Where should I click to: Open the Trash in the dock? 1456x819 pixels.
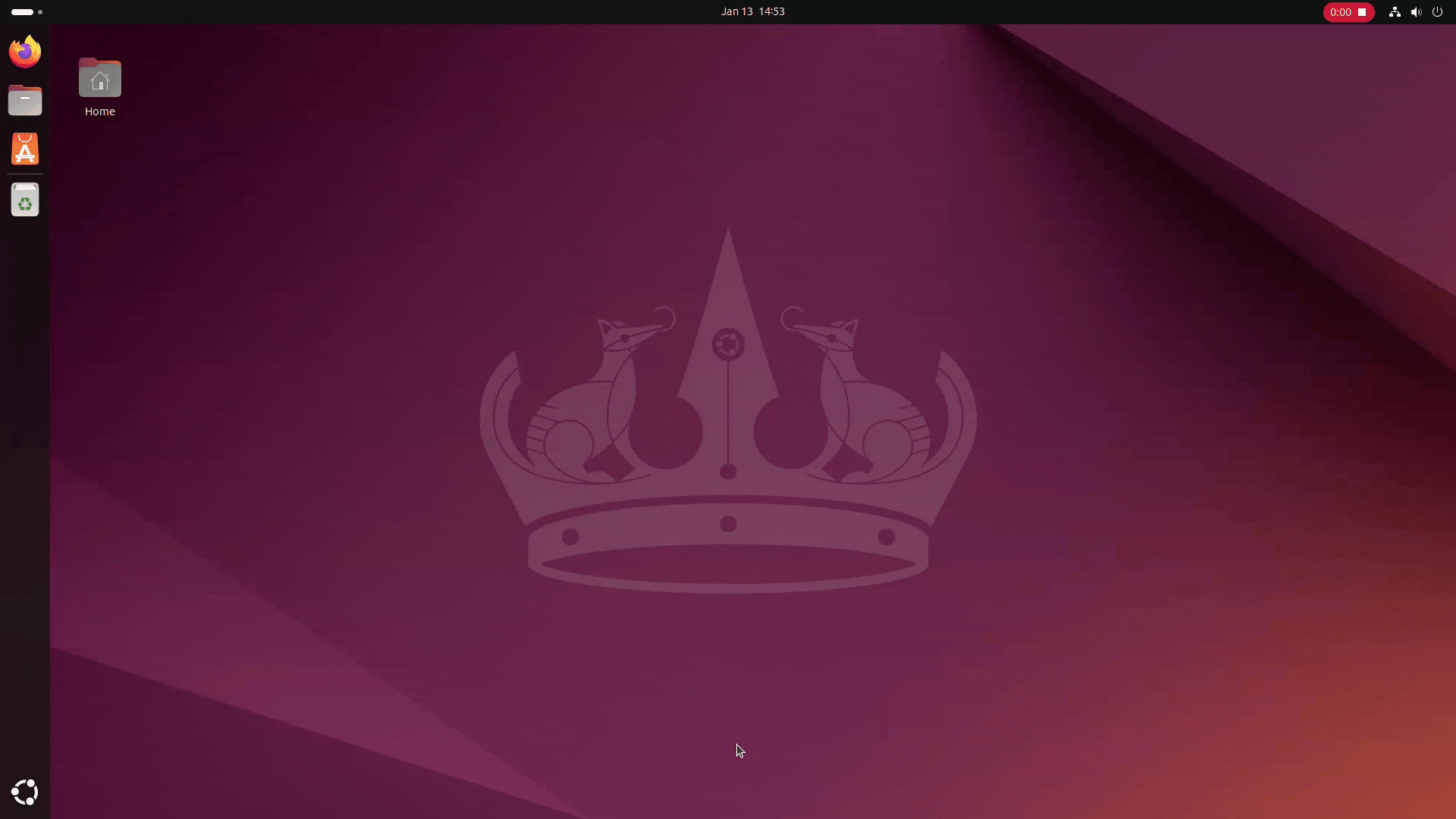[x=25, y=199]
